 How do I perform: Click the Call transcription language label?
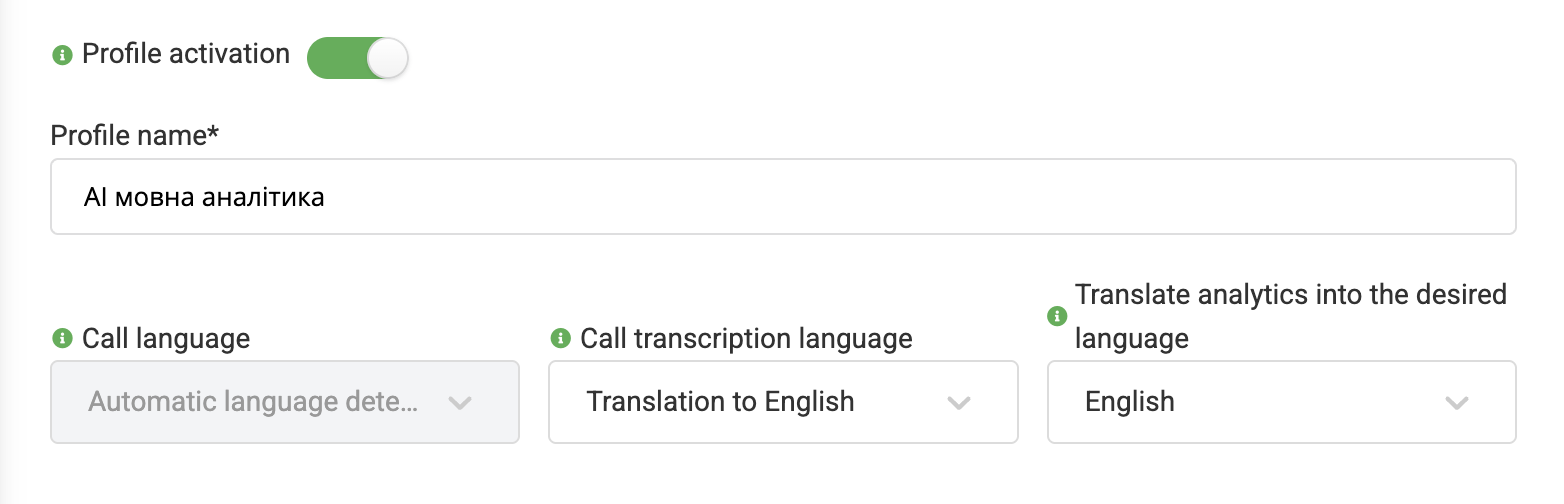(746, 339)
